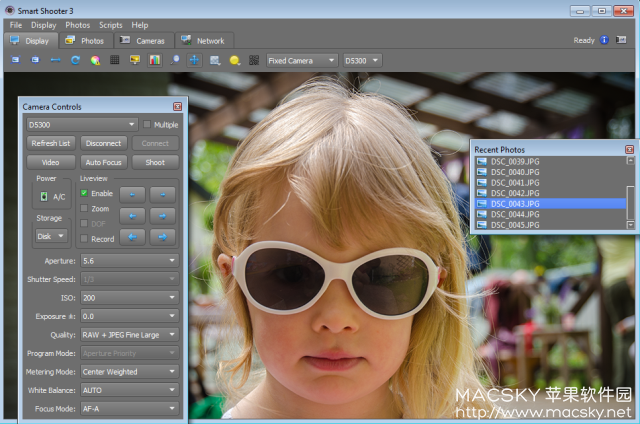Open the White Balance AUTO dropdown

(130, 390)
